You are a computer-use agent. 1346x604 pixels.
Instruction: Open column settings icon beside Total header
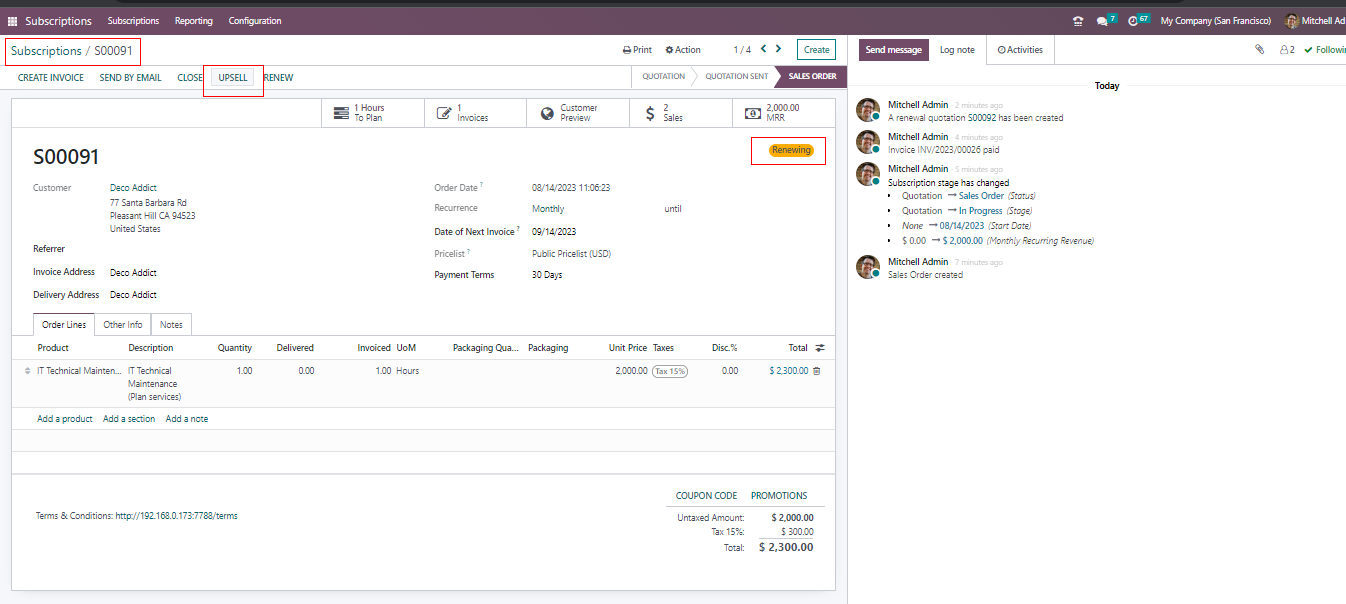[820, 348]
